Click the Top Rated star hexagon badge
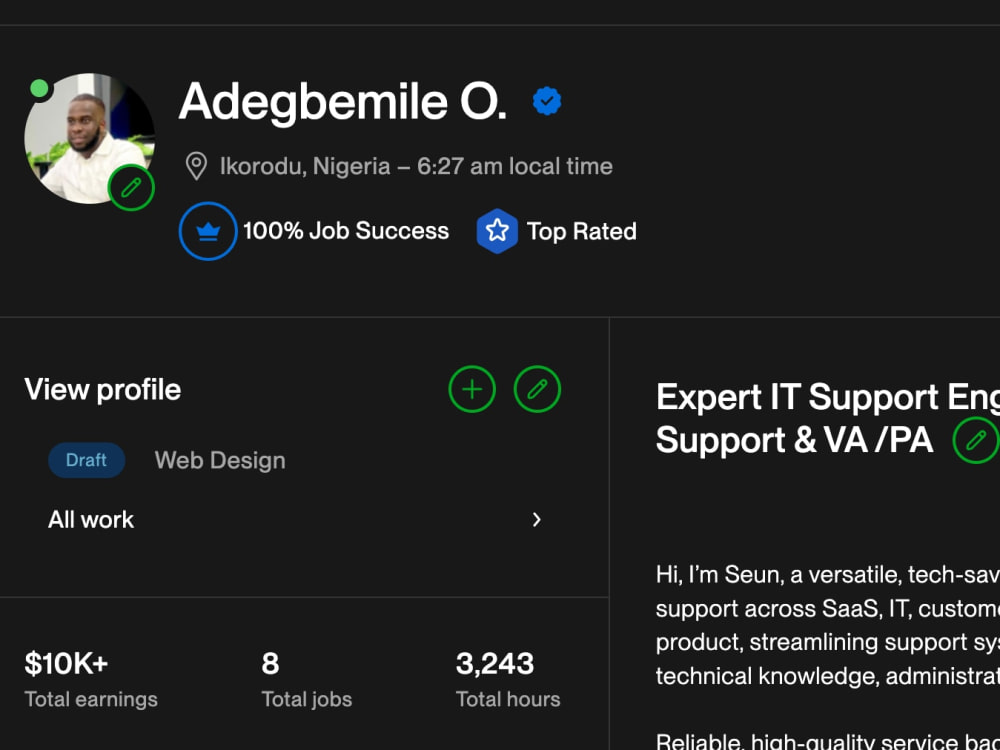Image resolution: width=1000 pixels, height=750 pixels. (x=497, y=231)
